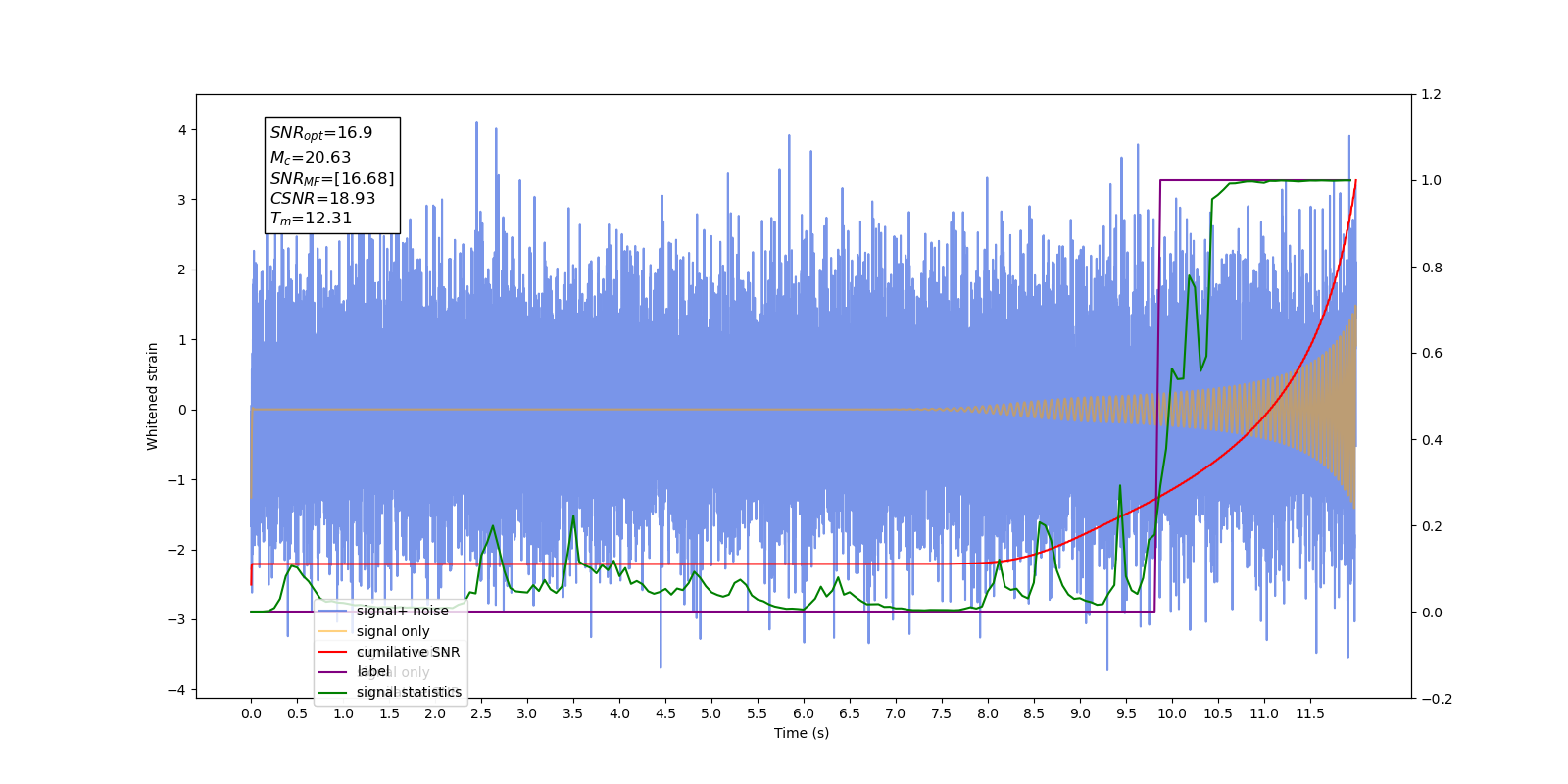Click the 2.5 tick on the time axis
This screenshot has height=784, width=1568.
(x=481, y=713)
